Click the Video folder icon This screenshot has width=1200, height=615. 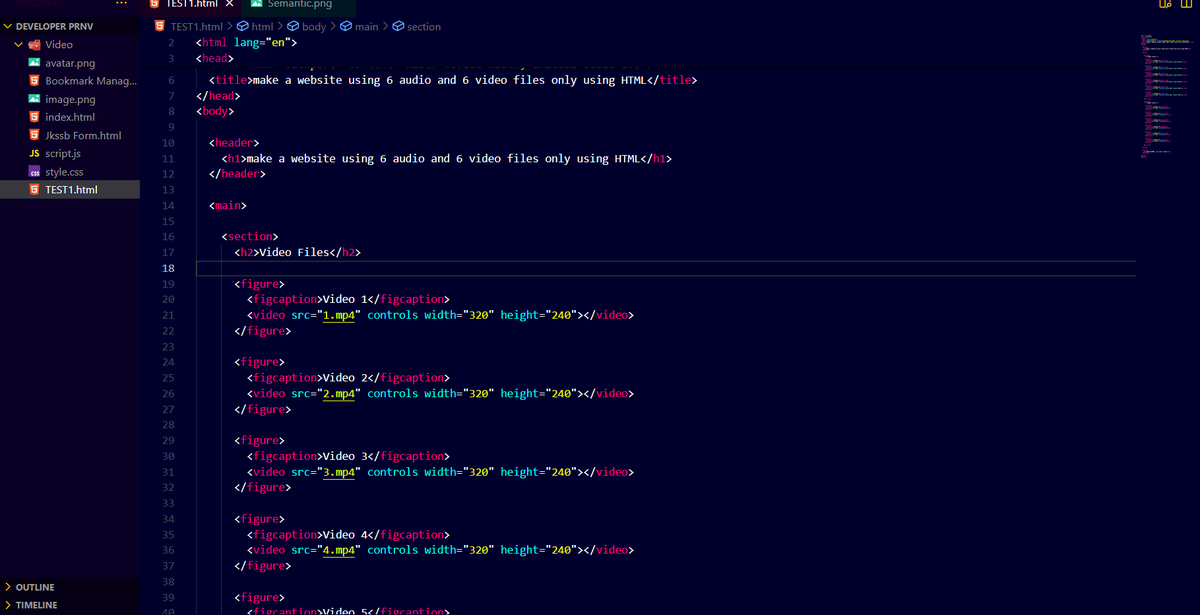click(34, 45)
